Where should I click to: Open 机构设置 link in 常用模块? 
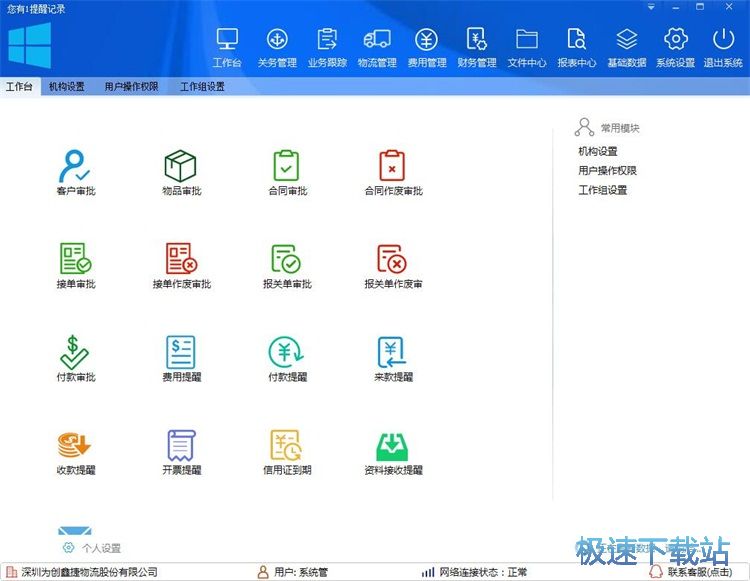pos(598,151)
